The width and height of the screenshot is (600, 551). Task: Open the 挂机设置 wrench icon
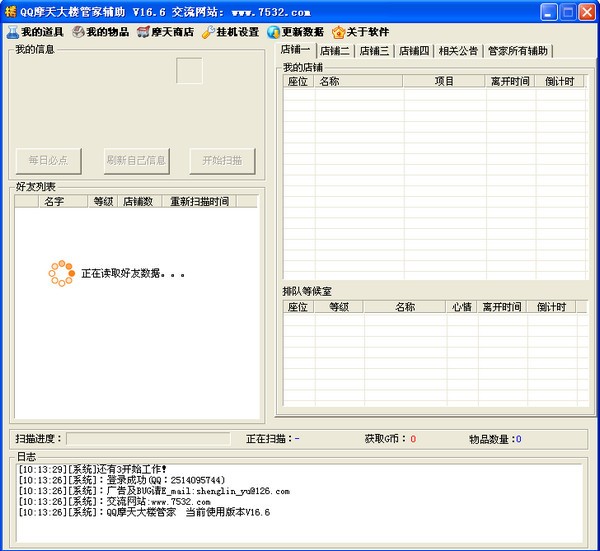[209, 32]
